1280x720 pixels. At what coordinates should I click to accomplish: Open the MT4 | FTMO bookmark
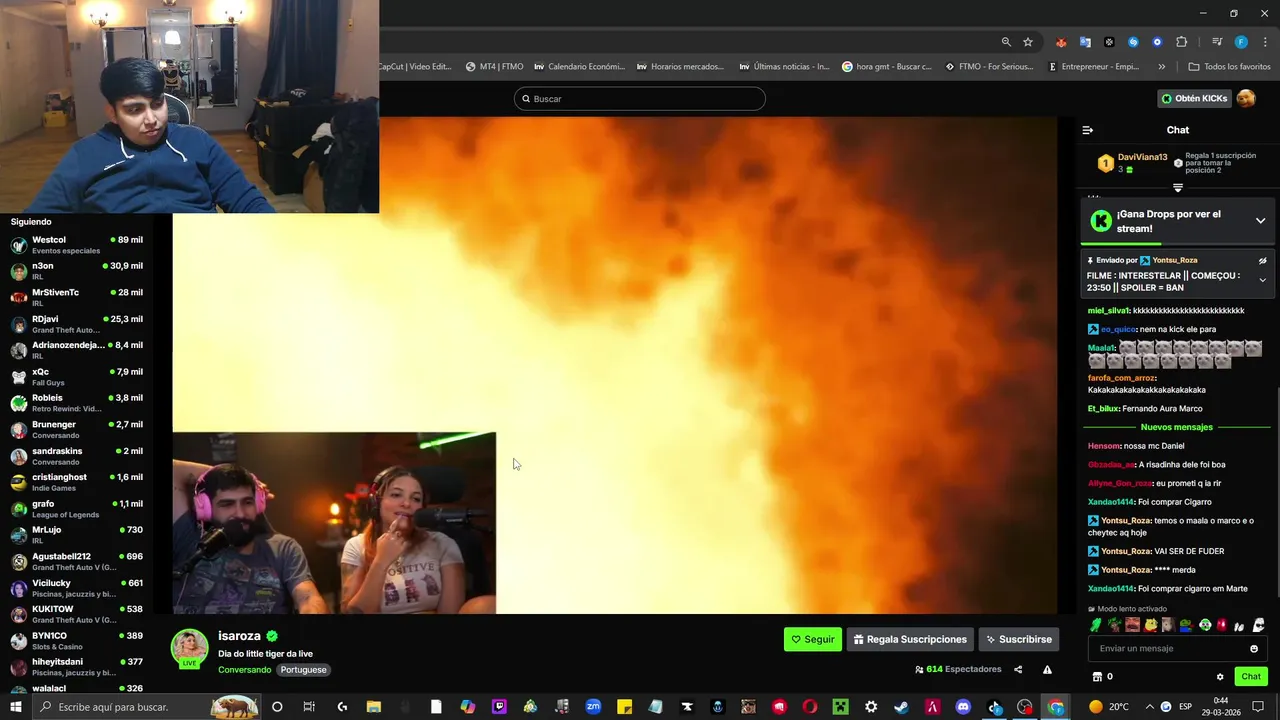(494, 67)
